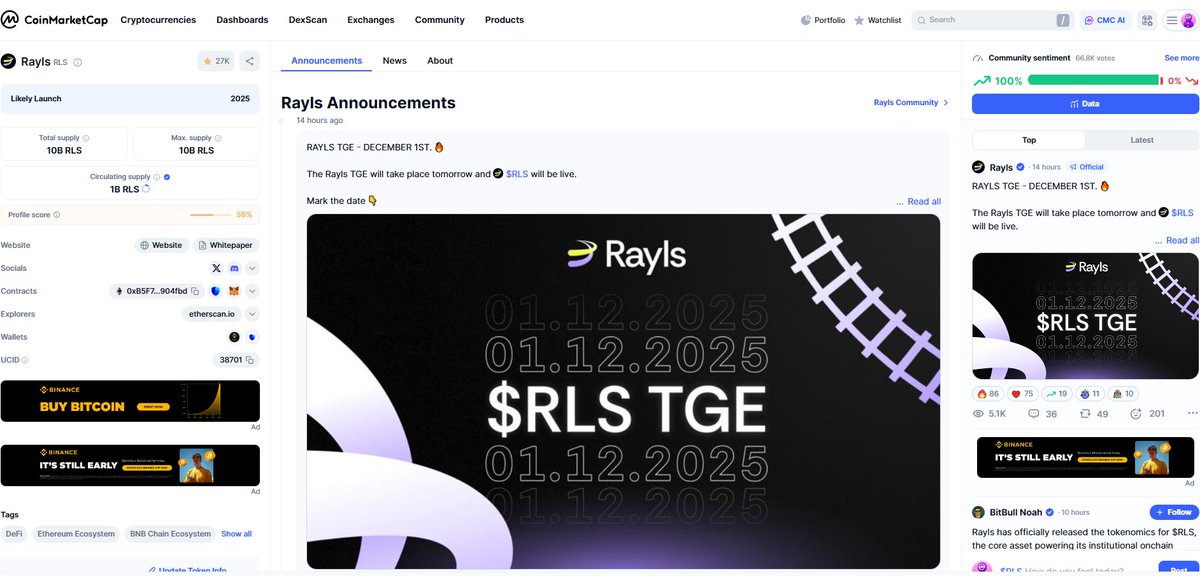
Task: Select the Announcements tab
Action: [x=327, y=61]
